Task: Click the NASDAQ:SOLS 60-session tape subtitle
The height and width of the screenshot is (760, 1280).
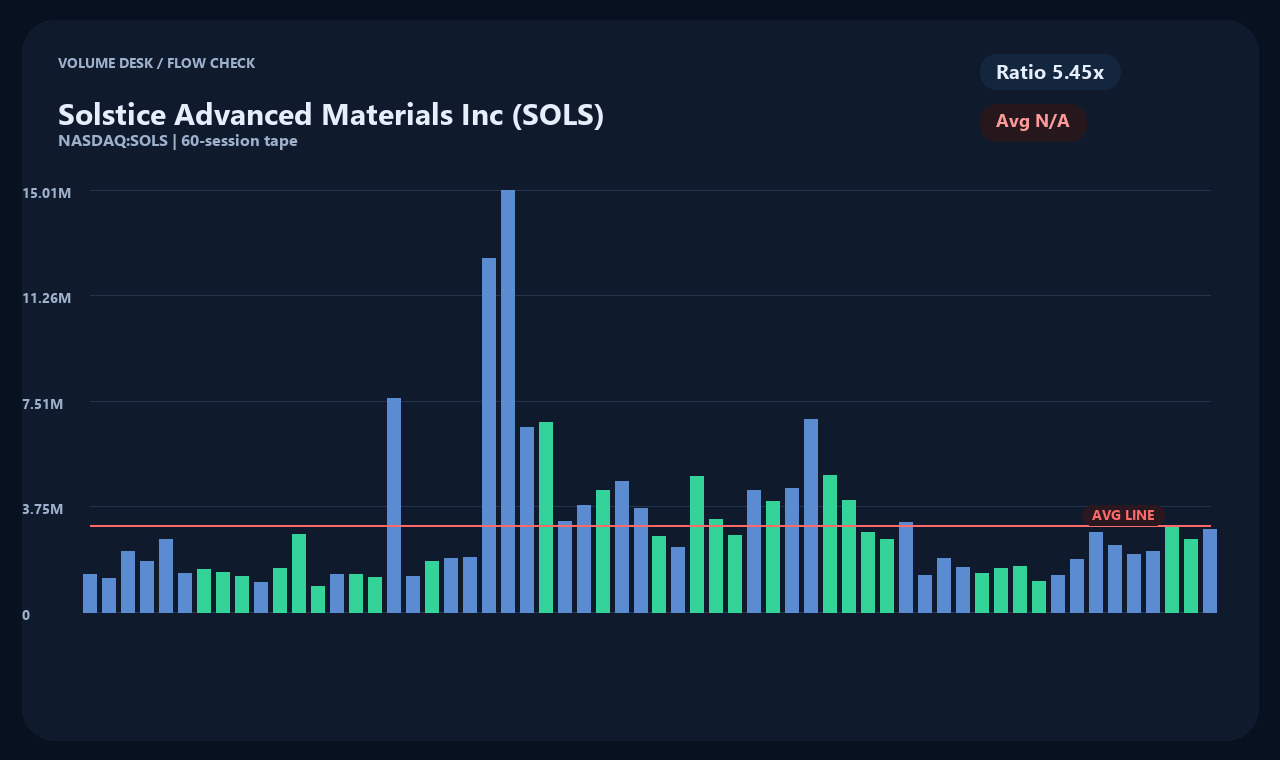Action: (178, 141)
